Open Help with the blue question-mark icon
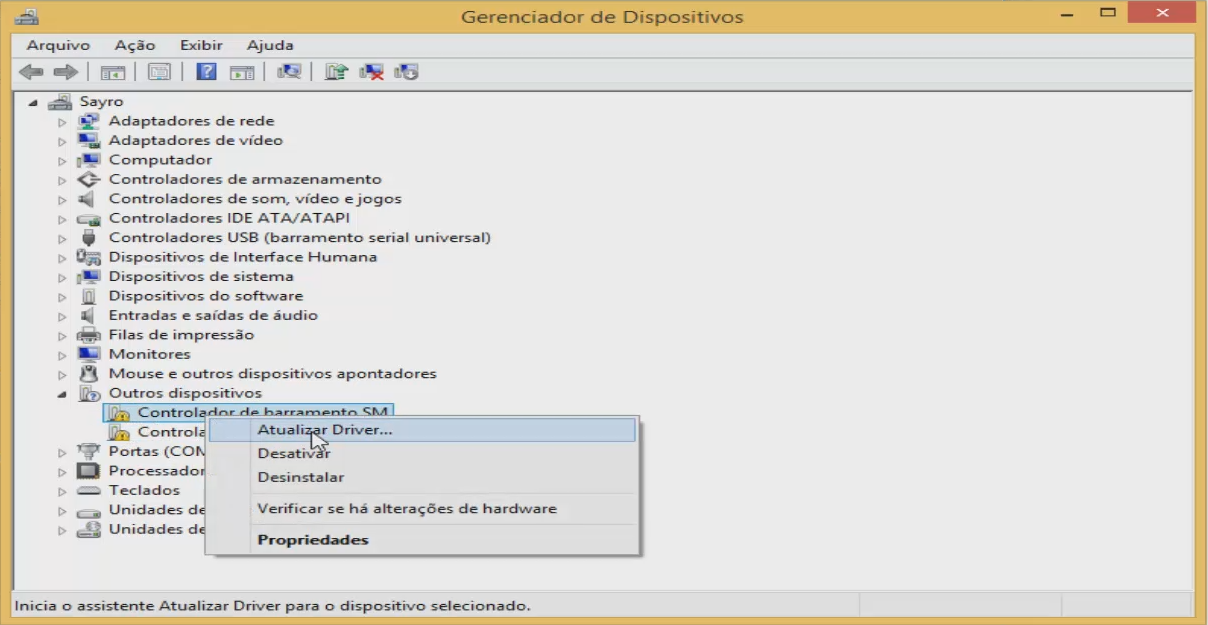 tap(207, 72)
